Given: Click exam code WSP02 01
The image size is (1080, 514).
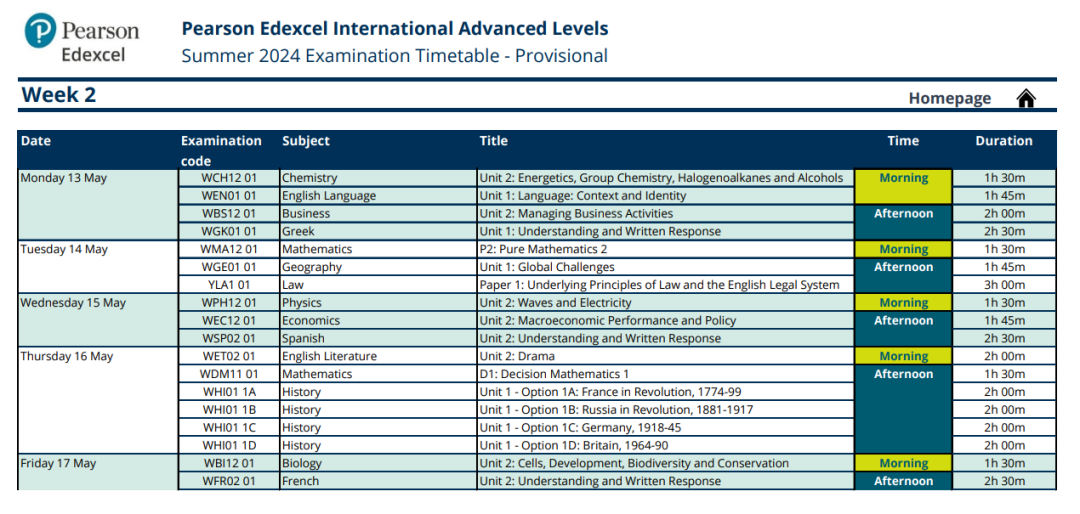Looking at the screenshot, I should pos(228,338).
